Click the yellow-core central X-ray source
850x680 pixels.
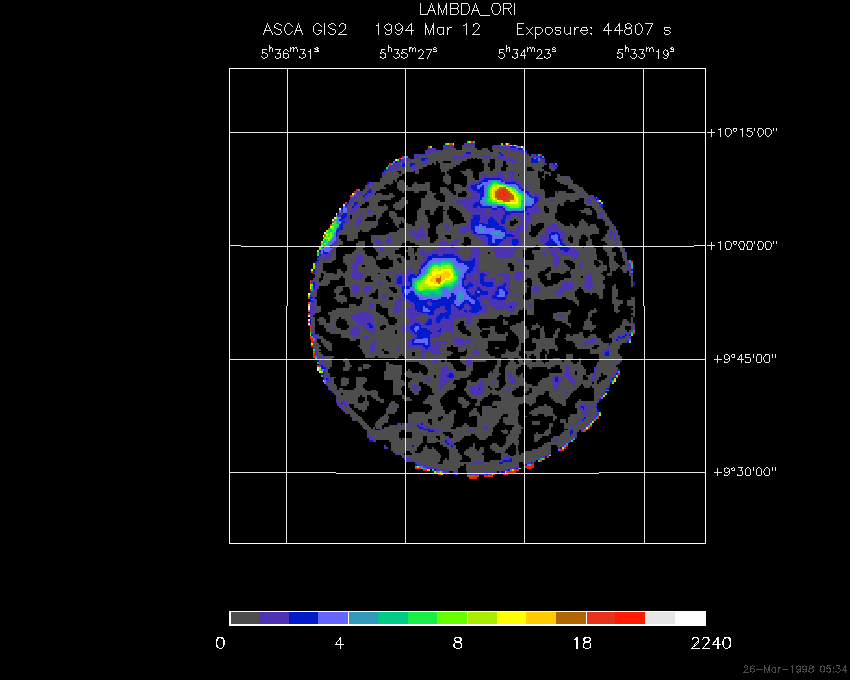click(438, 278)
